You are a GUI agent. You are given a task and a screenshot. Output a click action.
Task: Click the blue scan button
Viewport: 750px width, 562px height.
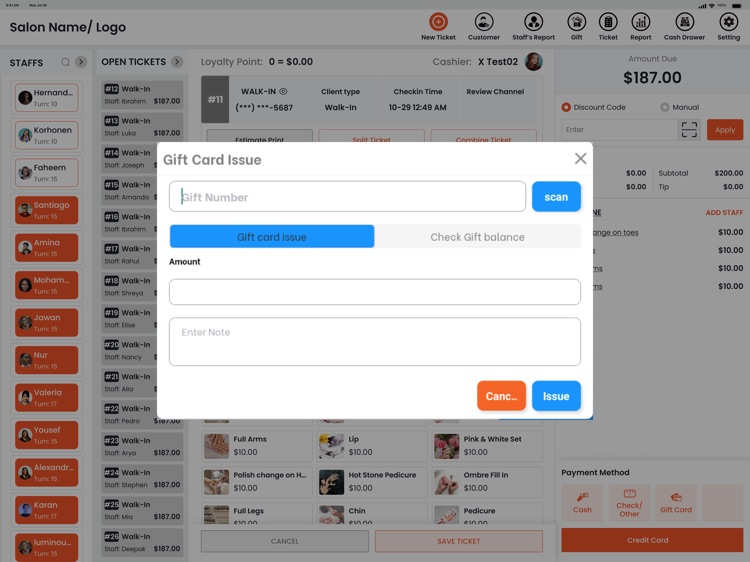point(556,197)
